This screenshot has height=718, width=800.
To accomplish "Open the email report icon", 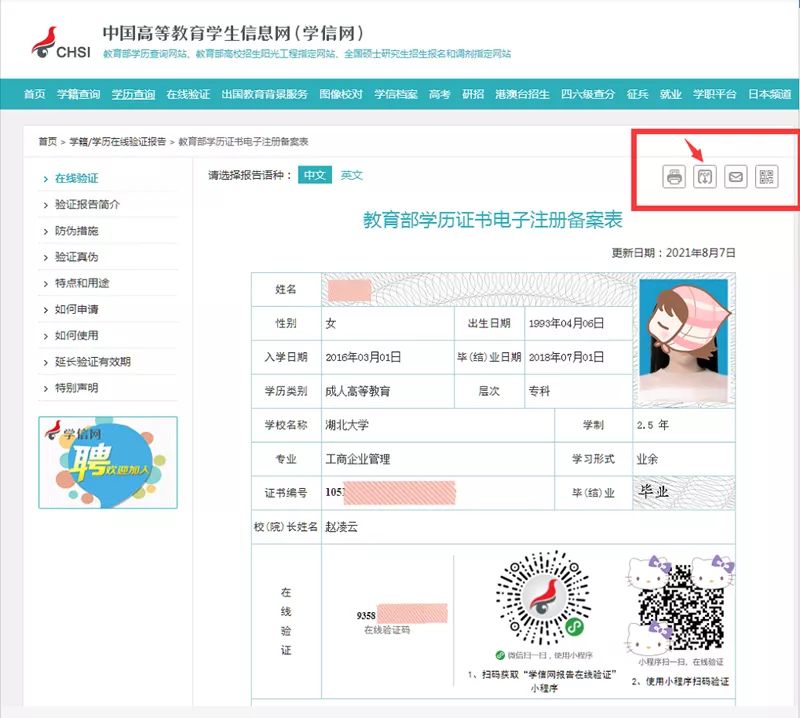I will click(x=736, y=176).
